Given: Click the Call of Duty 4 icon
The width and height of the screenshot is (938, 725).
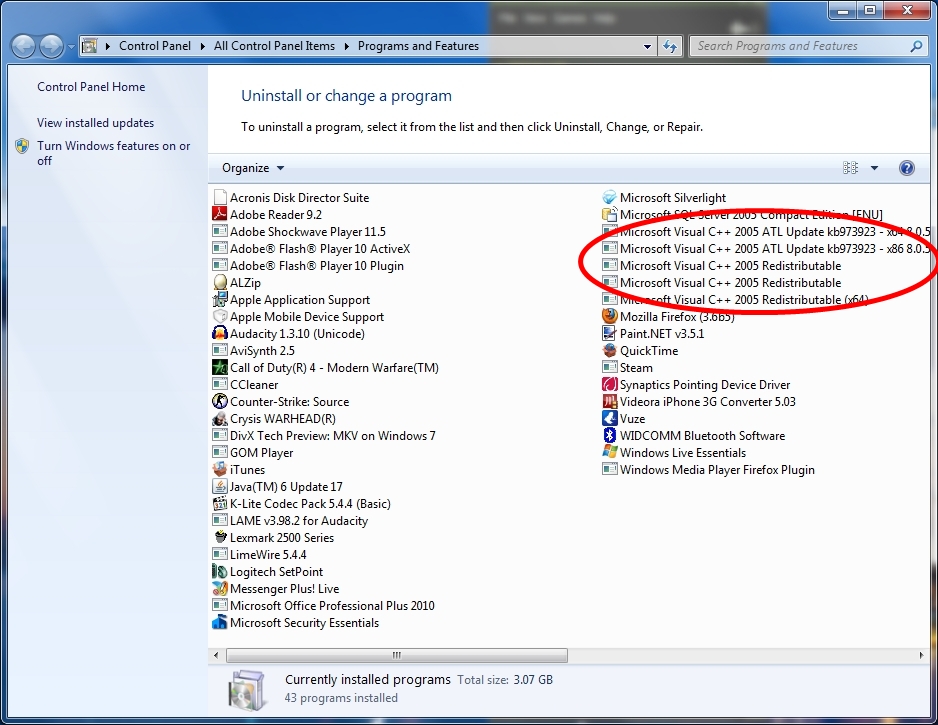Looking at the screenshot, I should 220,367.
